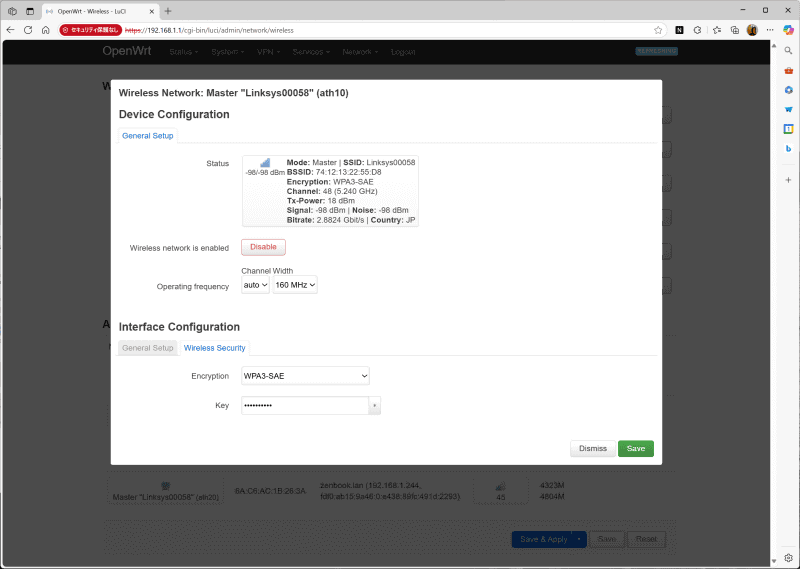800x569 pixels.
Task: Open sidebar Bing icon
Action: click(788, 149)
